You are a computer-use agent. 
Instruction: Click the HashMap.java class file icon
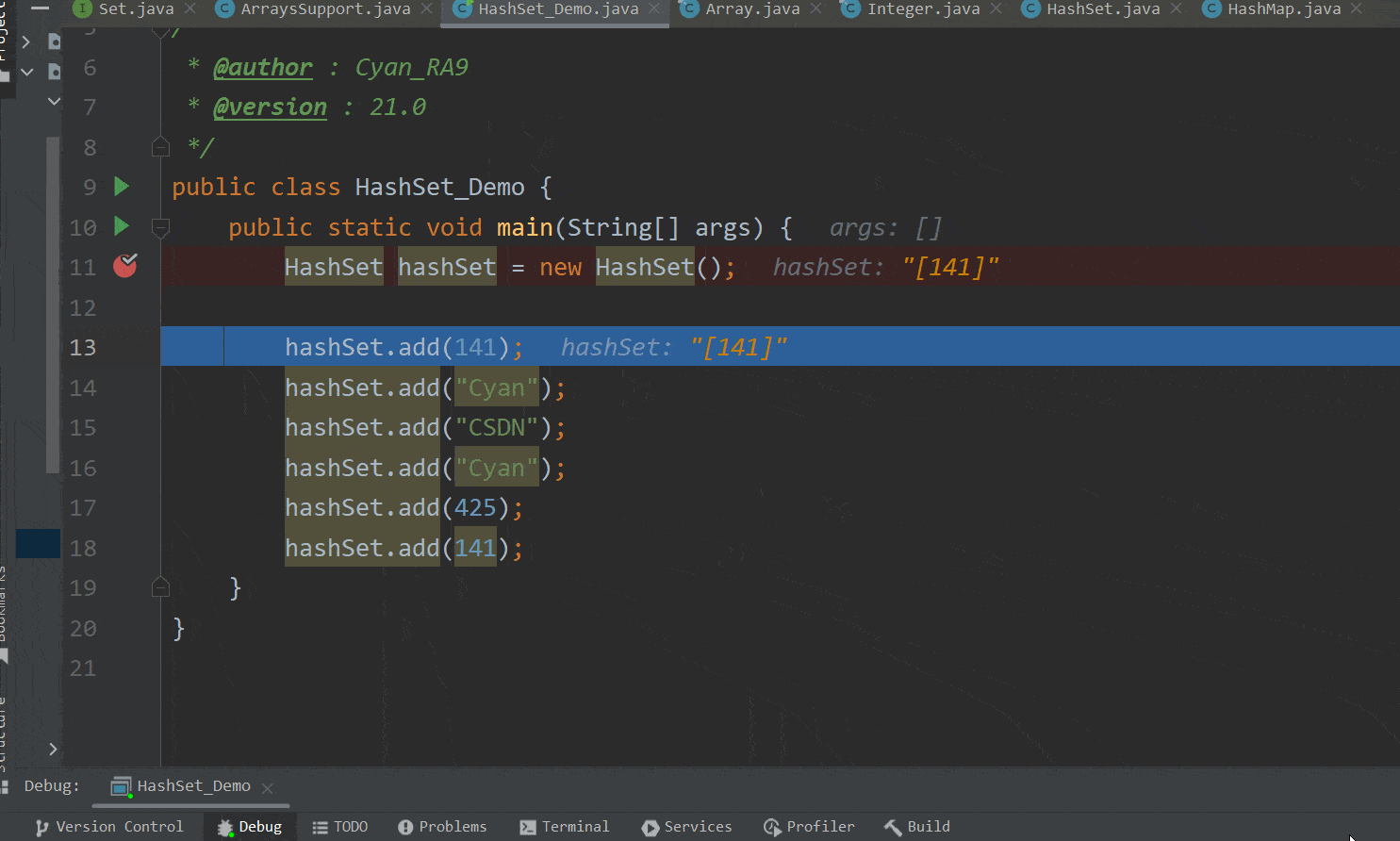pos(1211,9)
